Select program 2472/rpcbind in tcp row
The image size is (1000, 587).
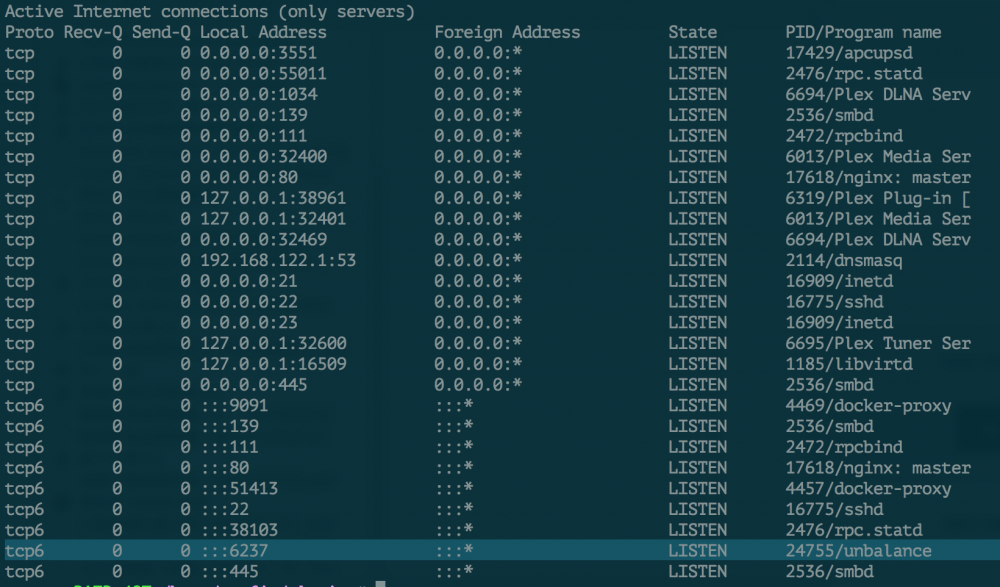844,136
